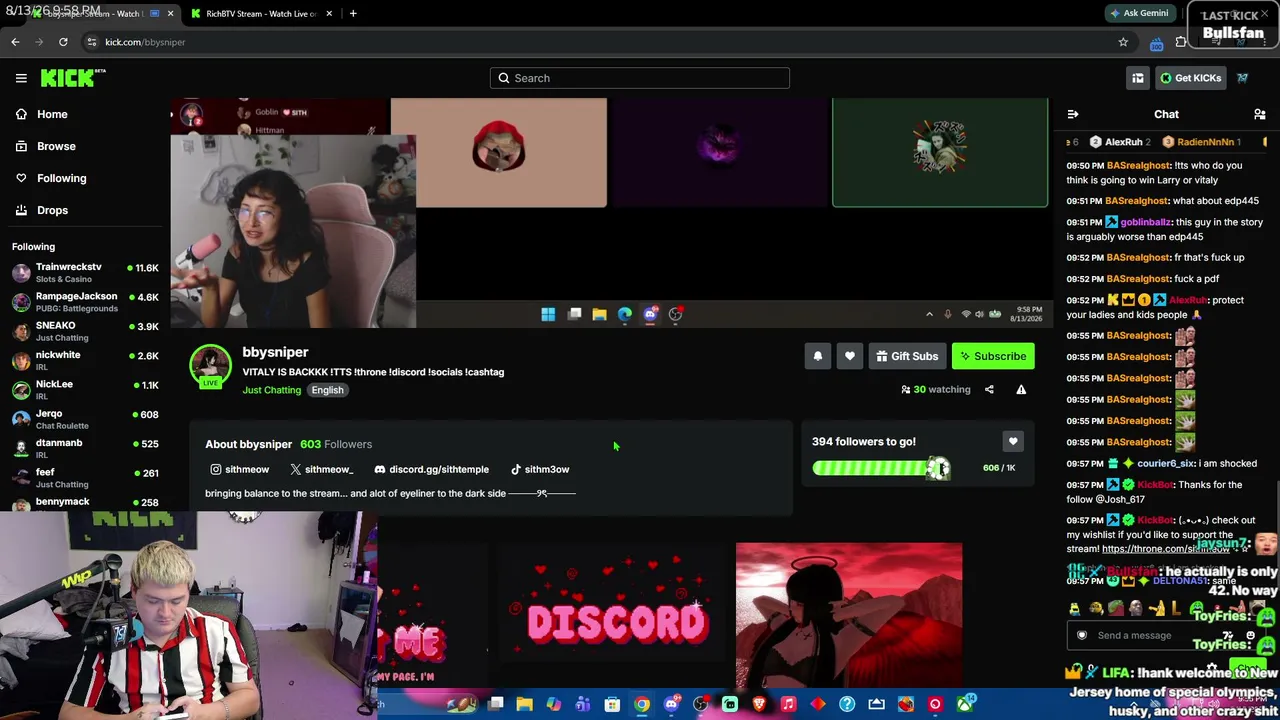The image size is (1280, 720).
Task: Open Discord from the taskbar
Action: point(671,704)
